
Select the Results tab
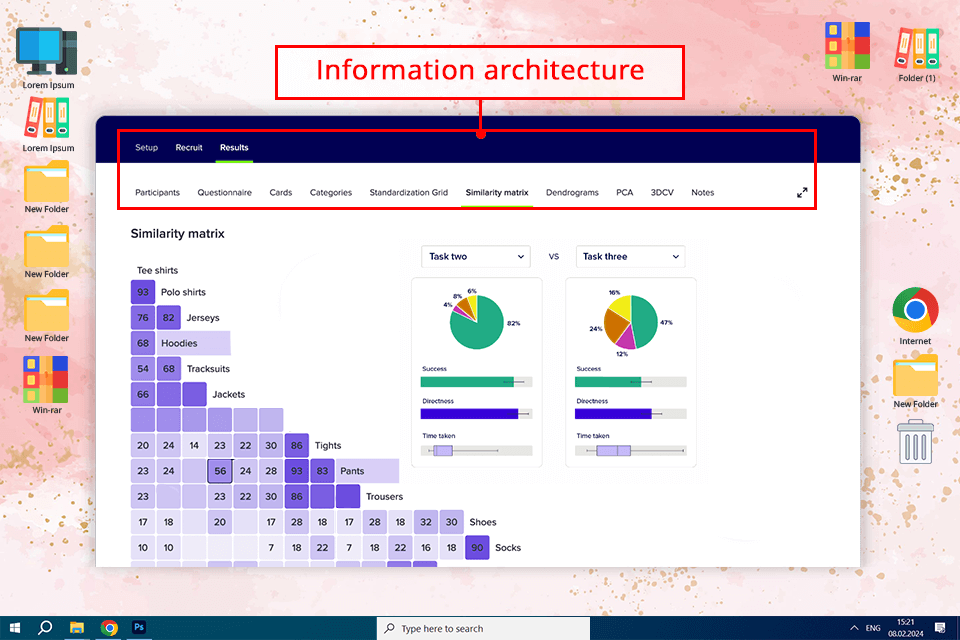tap(234, 148)
